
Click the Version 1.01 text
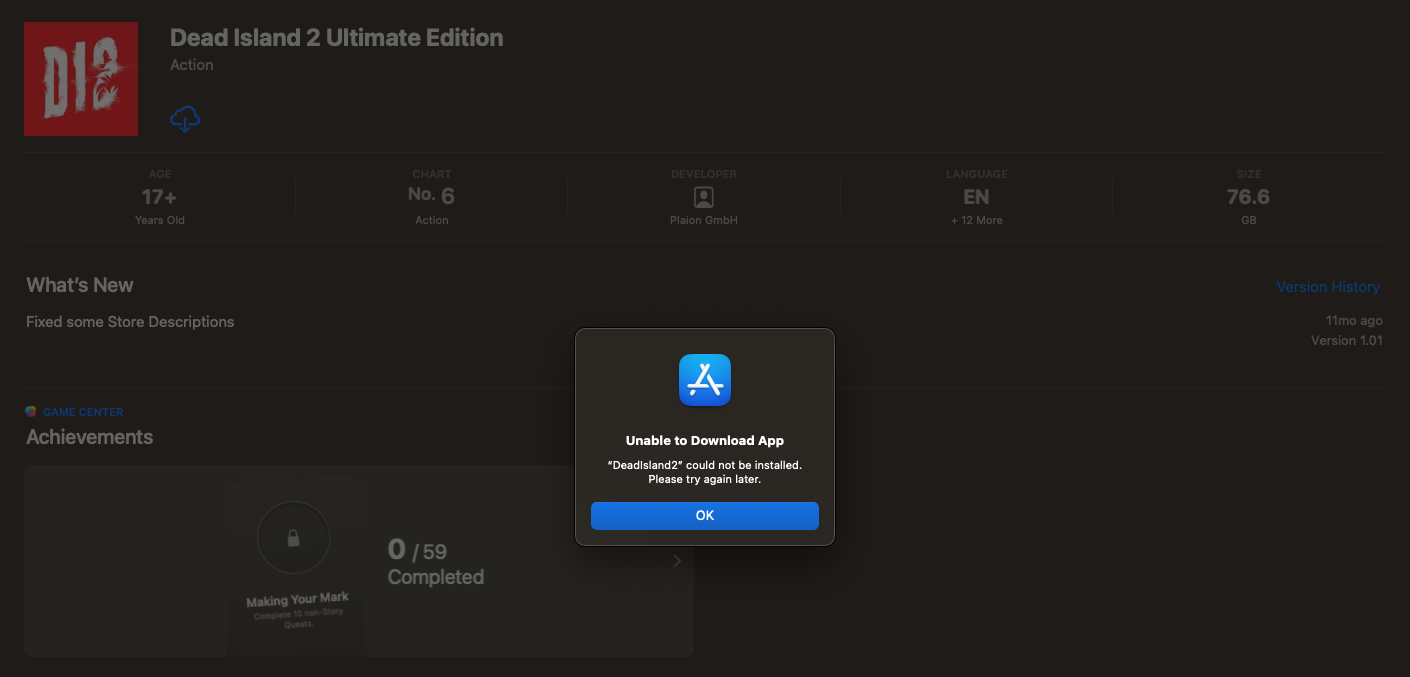pyautogui.click(x=1347, y=341)
